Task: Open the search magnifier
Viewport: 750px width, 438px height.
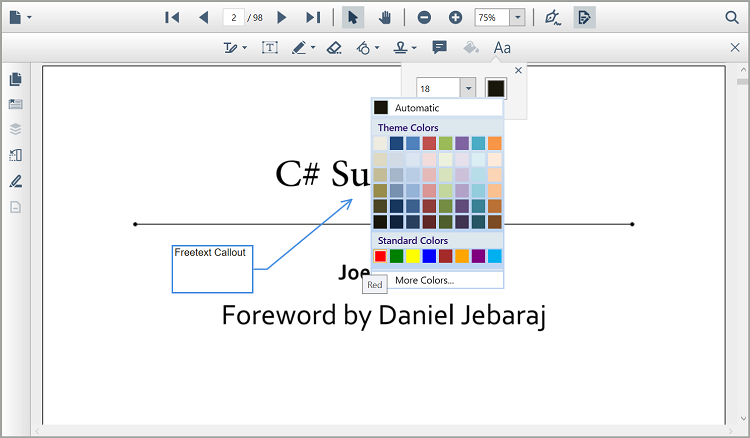Action: [731, 18]
